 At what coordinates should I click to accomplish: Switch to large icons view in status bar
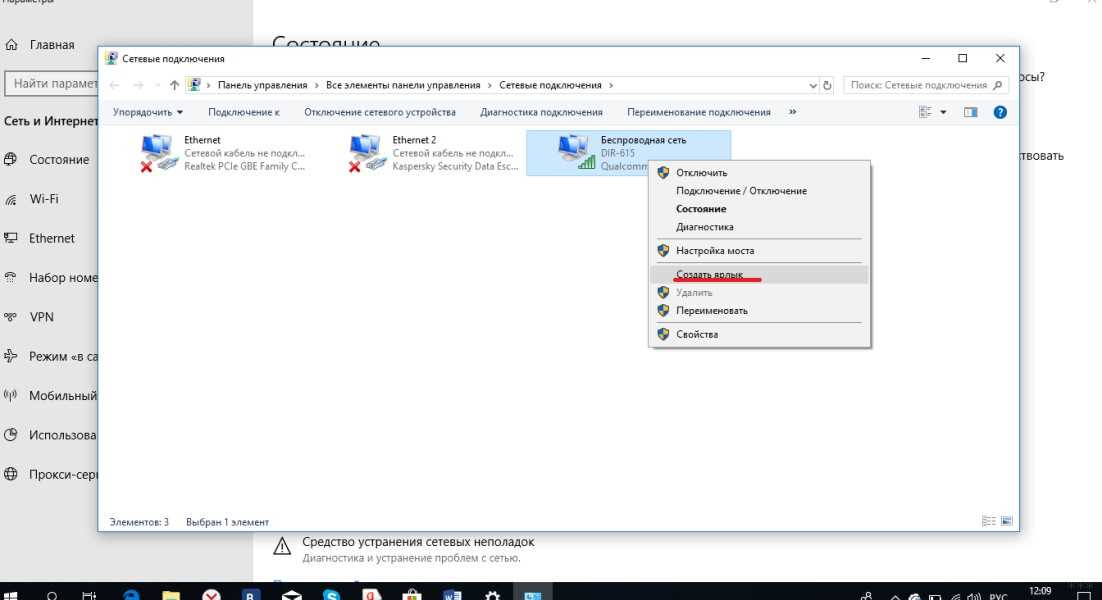coord(1006,521)
